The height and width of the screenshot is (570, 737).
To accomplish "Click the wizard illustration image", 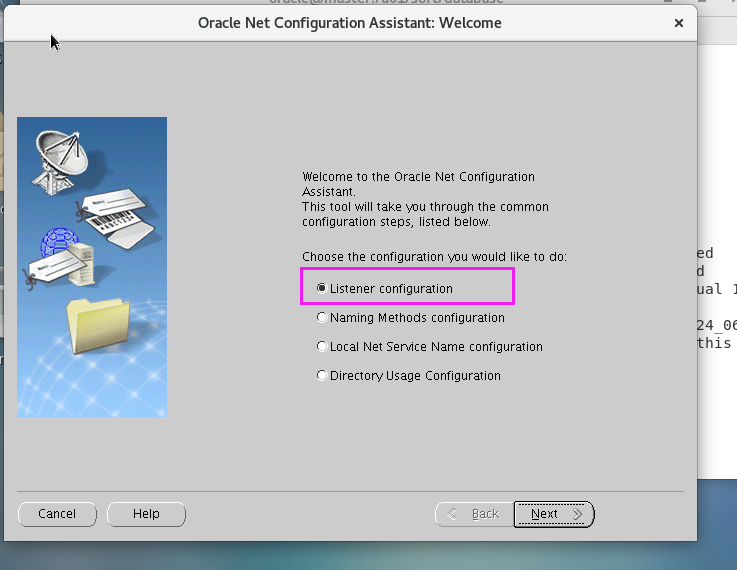I will tap(92, 267).
